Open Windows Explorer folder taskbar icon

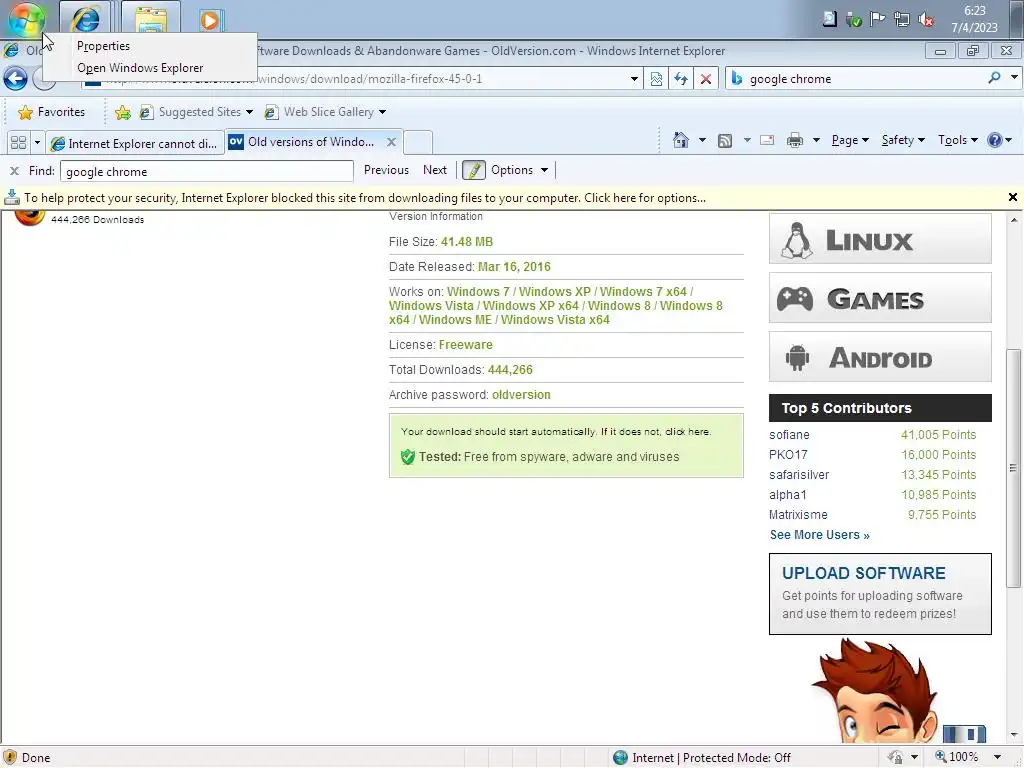151,19
